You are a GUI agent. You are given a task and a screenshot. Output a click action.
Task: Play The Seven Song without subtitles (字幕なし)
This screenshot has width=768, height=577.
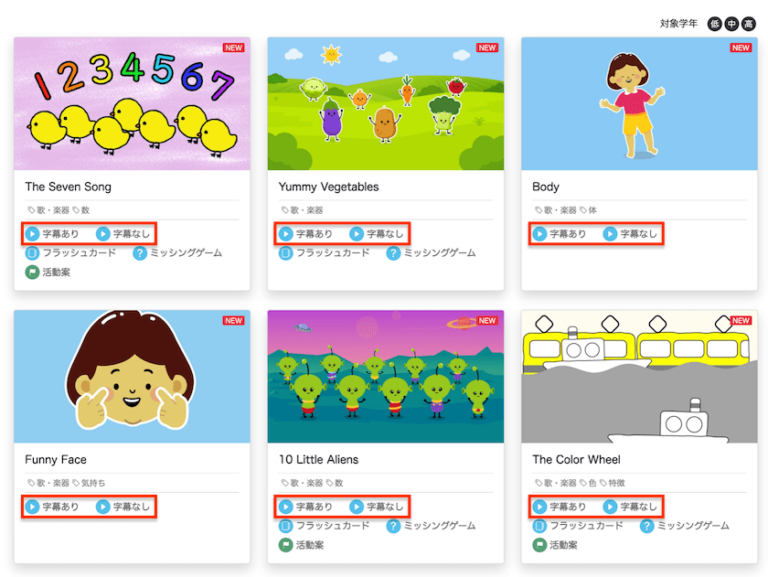tap(123, 234)
